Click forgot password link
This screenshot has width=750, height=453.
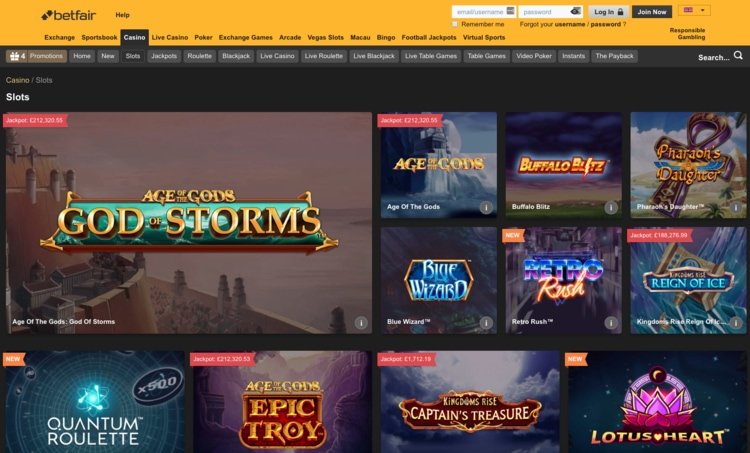pyautogui.click(x=606, y=24)
